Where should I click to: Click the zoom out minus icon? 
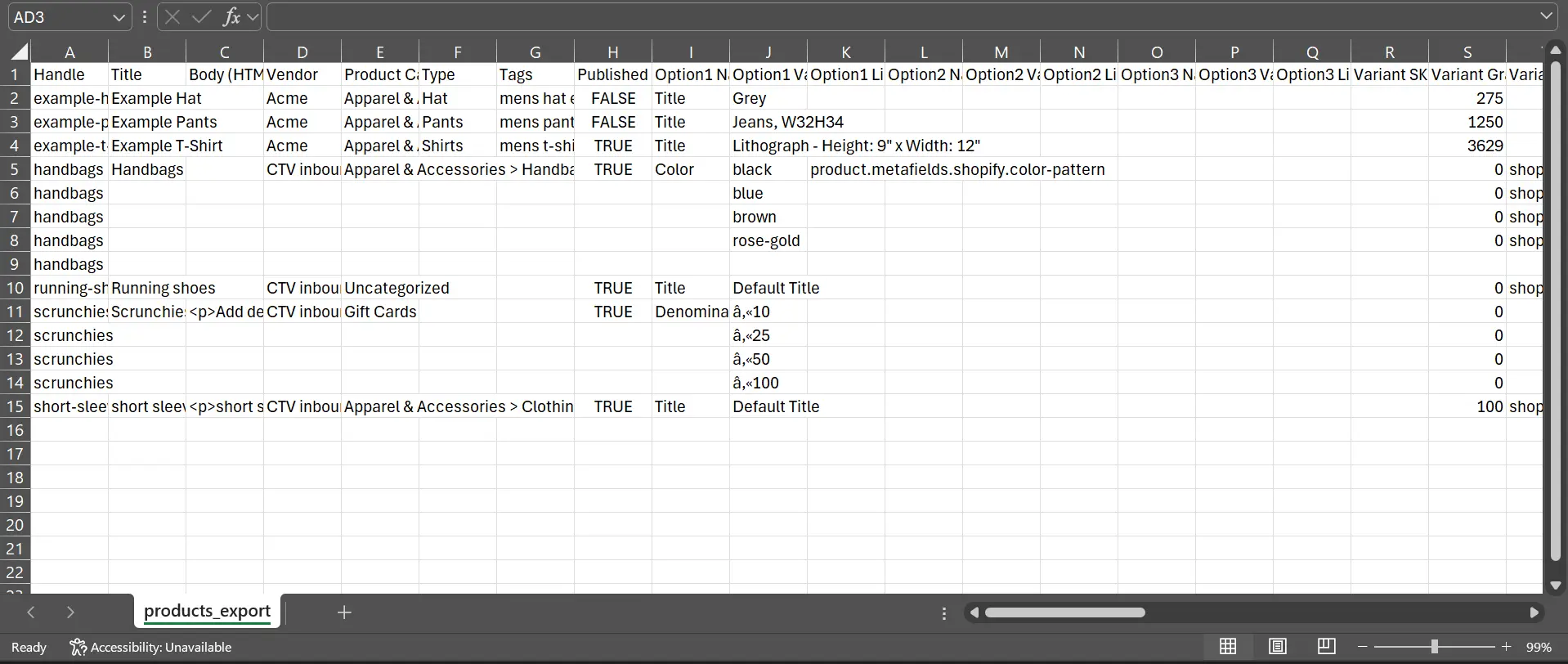point(1362,647)
